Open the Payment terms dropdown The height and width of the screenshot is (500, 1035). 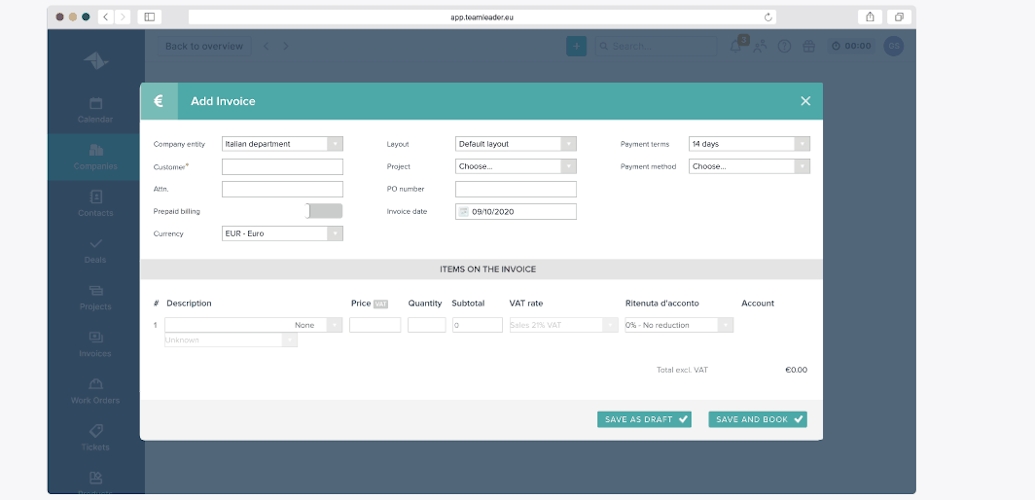click(749, 144)
